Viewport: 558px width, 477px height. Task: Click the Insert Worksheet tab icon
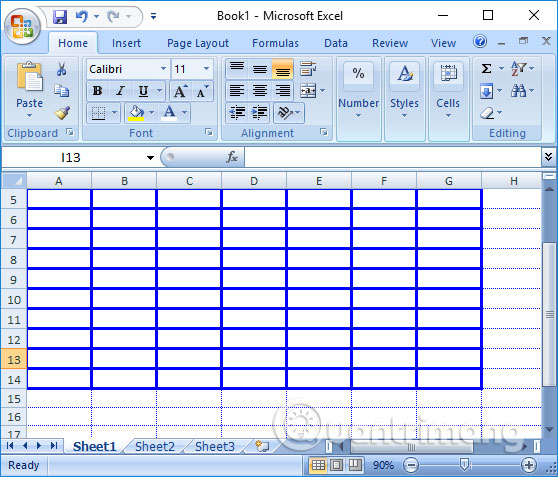262,446
